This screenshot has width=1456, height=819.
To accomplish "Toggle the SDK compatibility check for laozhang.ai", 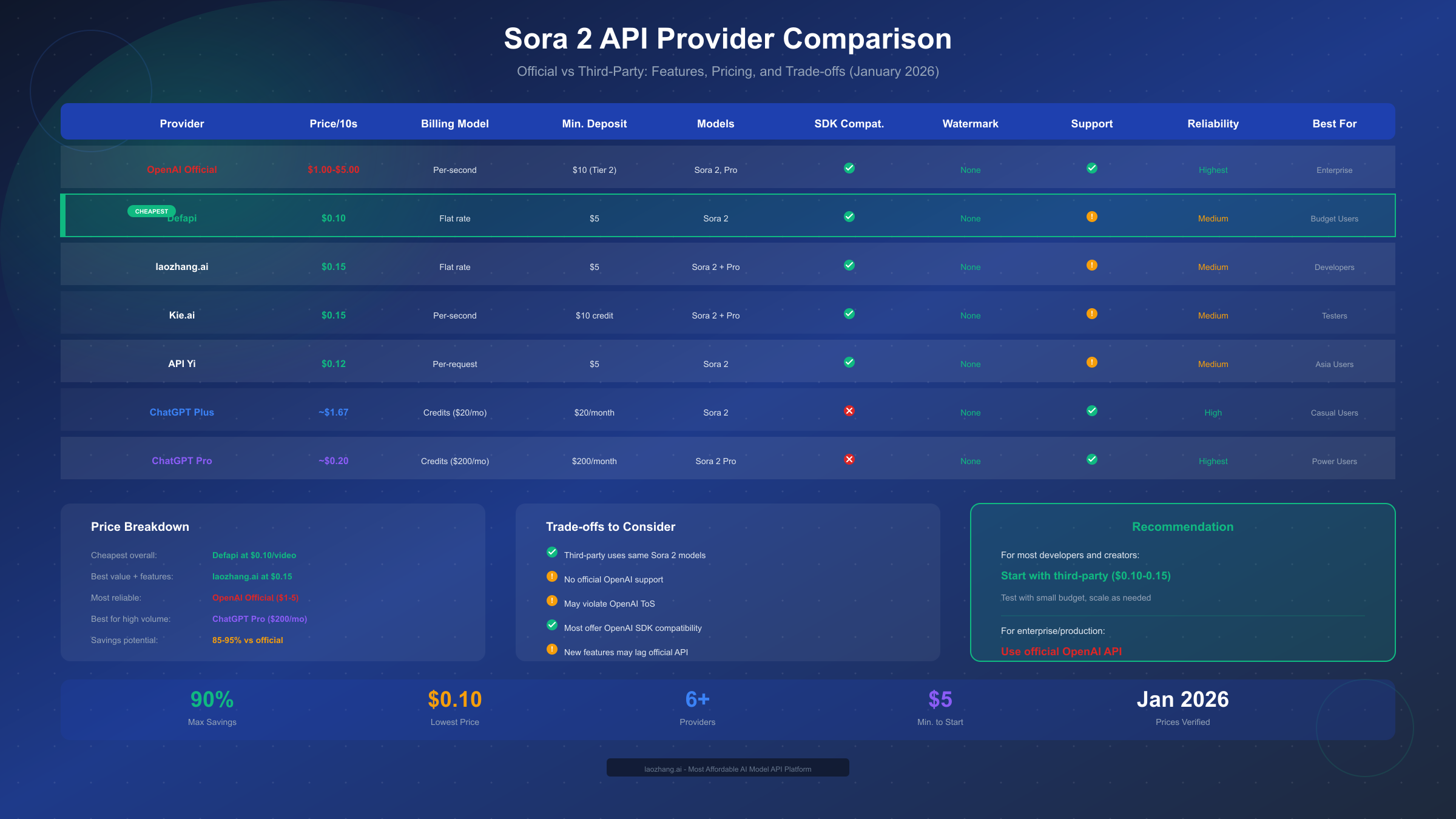I will pos(849,265).
